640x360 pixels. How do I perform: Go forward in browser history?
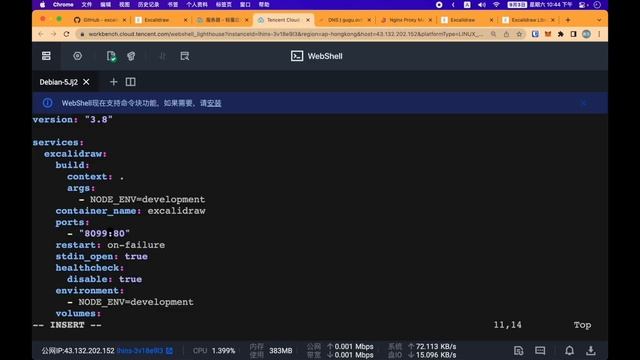pos(53,34)
